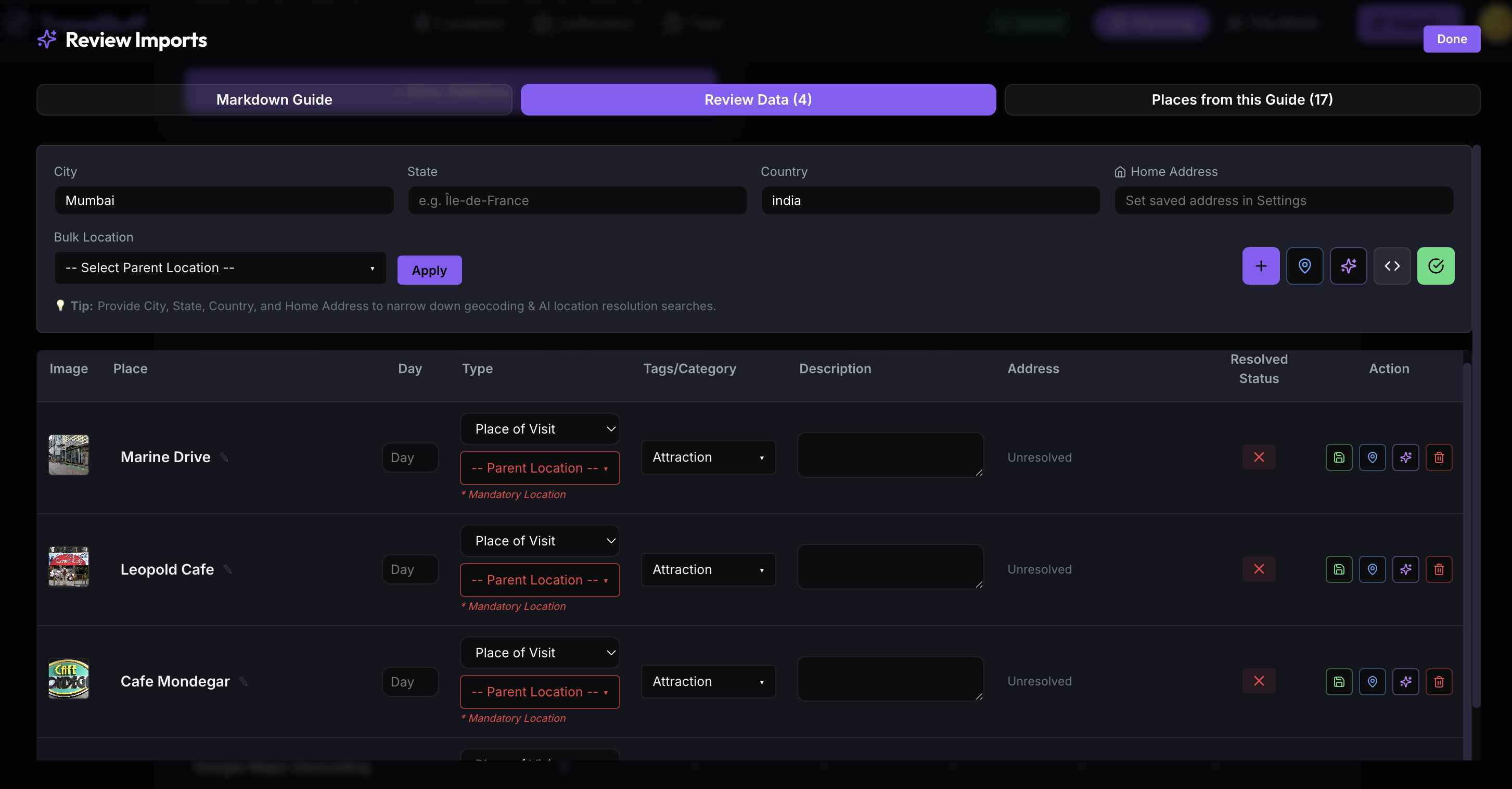This screenshot has height=789, width=1512.
Task: Click the Tags/Category column header
Action: pyautogui.click(x=690, y=368)
